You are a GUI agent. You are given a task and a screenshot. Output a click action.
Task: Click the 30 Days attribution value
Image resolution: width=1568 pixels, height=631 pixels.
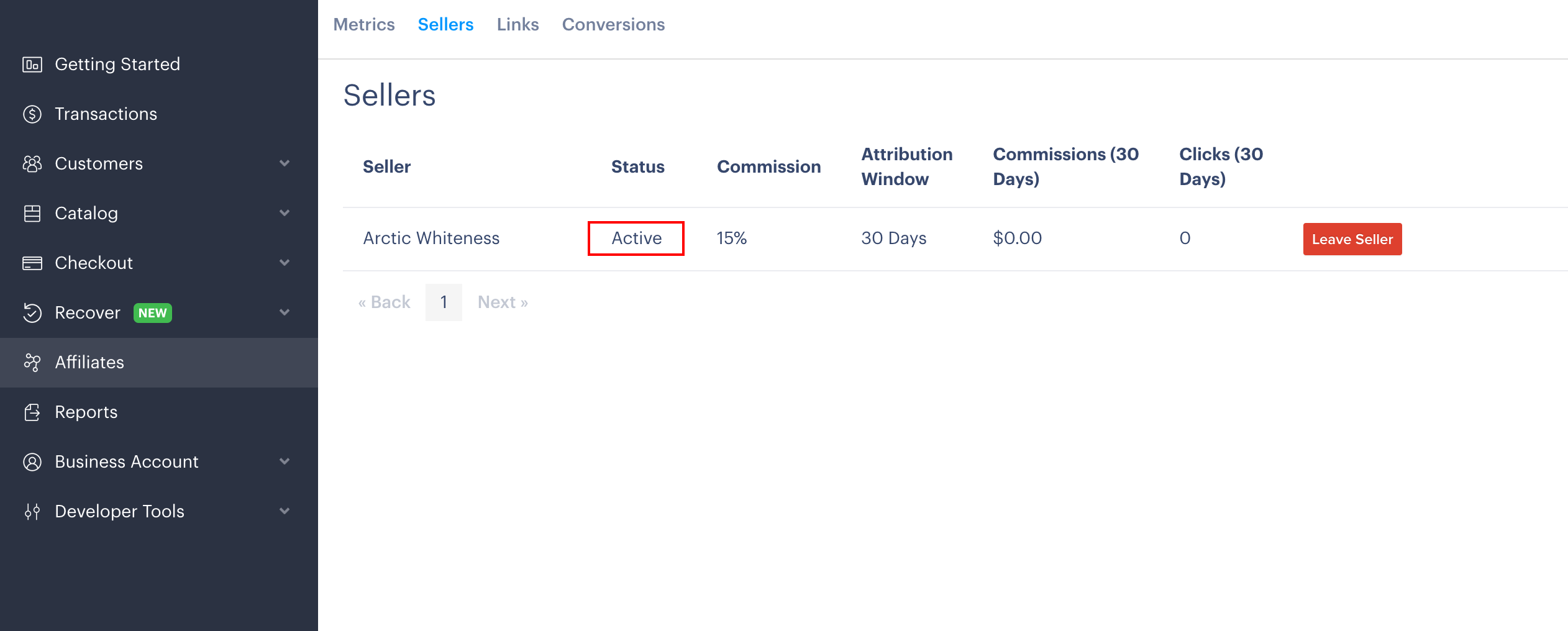coord(894,238)
